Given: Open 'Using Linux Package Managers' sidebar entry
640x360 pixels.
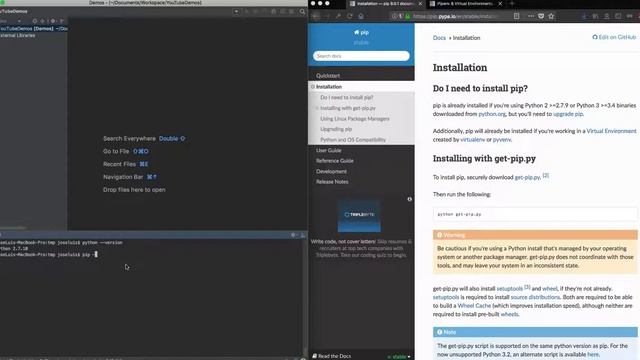Looking at the screenshot, I should (355, 119).
